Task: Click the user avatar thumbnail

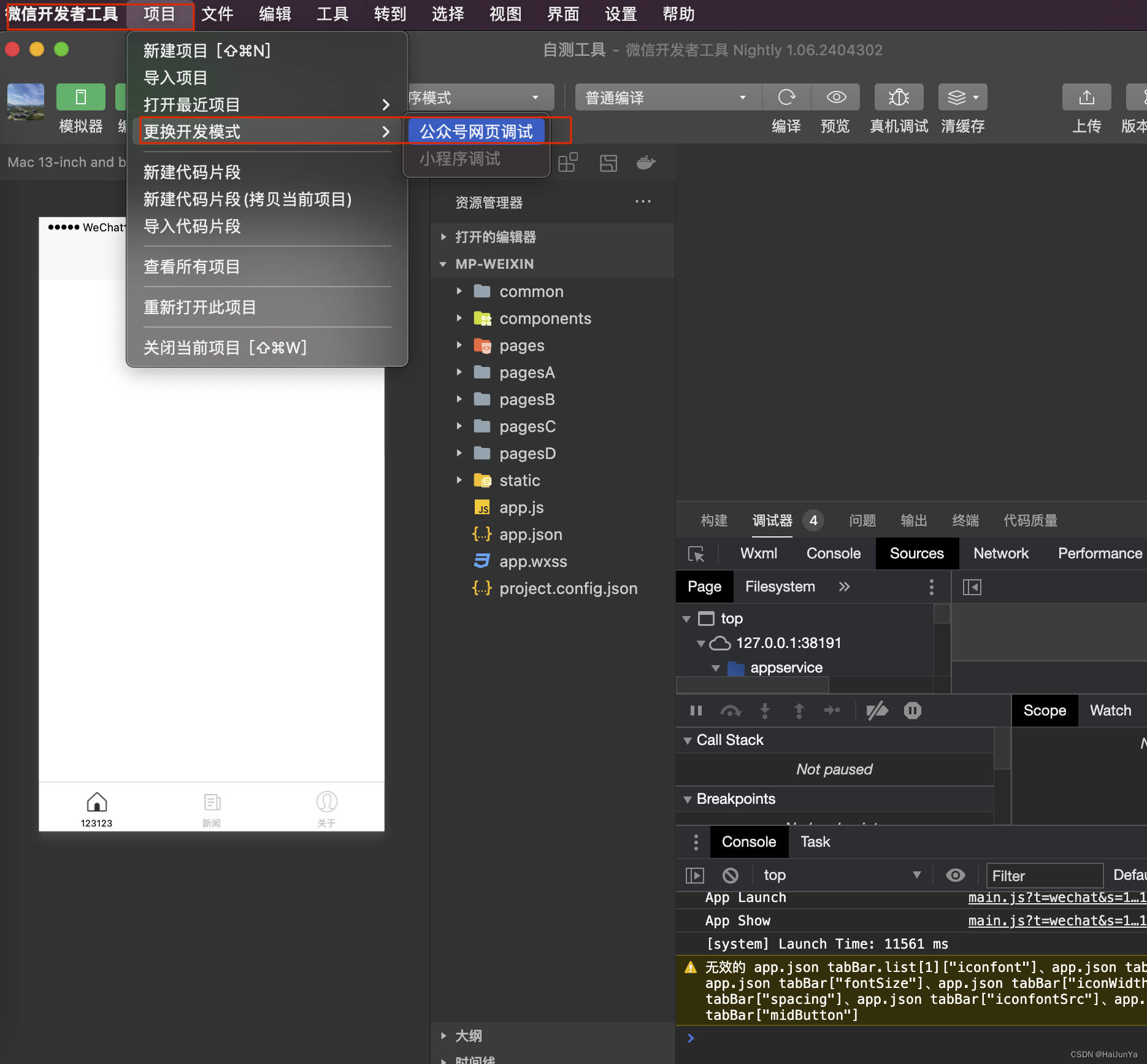Action: tap(25, 101)
